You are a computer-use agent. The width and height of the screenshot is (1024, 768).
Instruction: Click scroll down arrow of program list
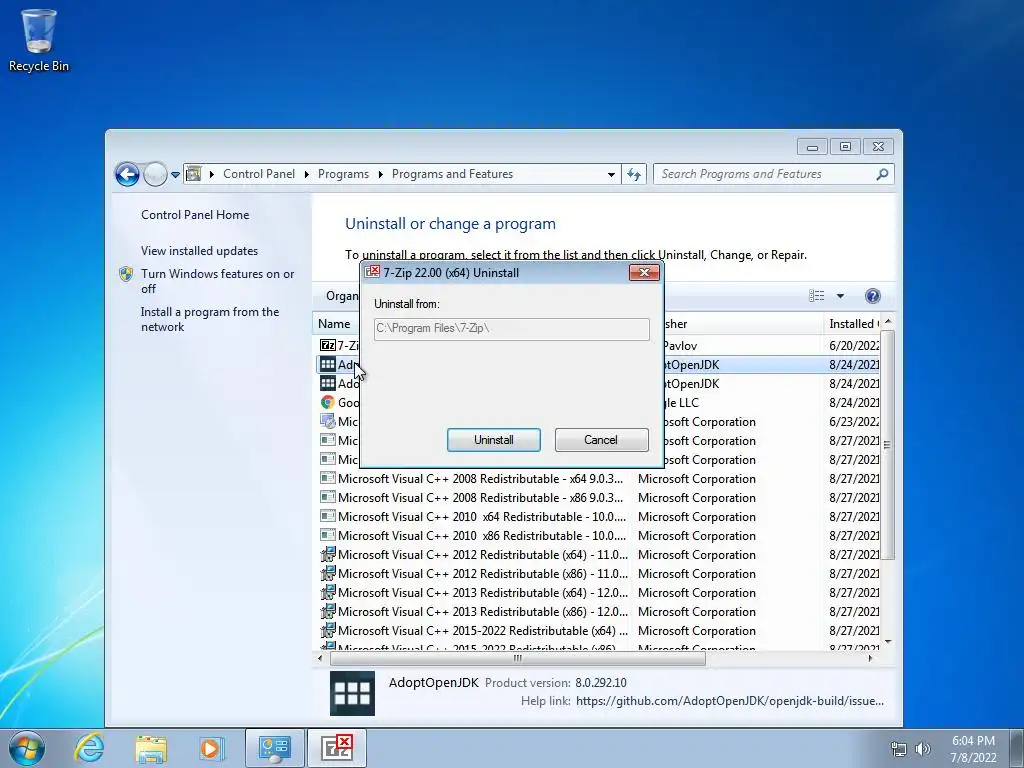(x=887, y=642)
